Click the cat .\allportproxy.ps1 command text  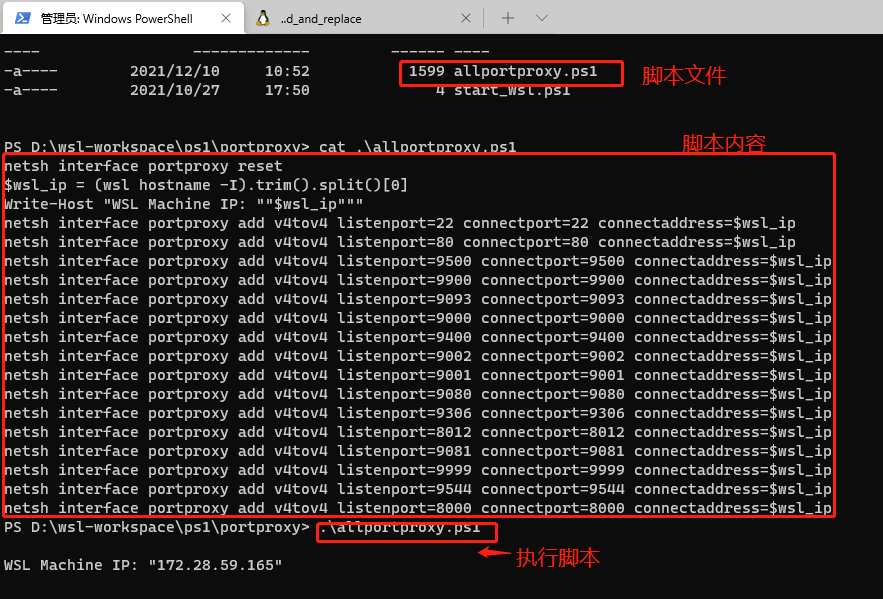(417, 147)
